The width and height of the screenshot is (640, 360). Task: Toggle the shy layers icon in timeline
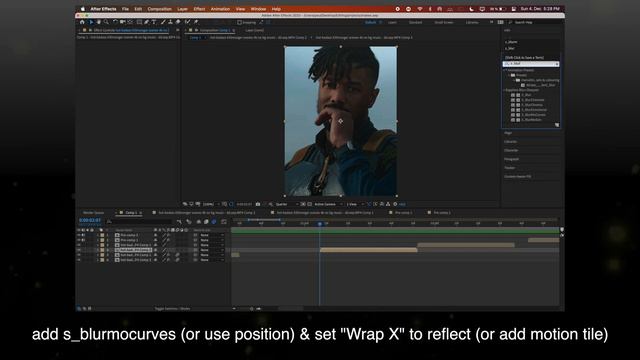(x=198, y=222)
